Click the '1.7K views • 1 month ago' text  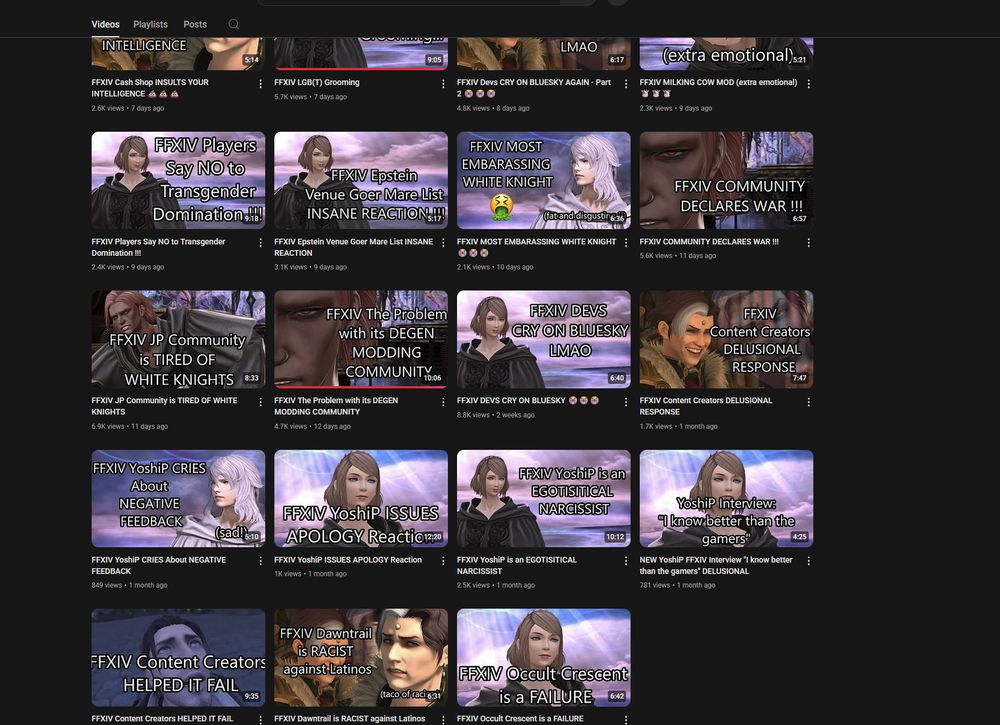point(679,427)
